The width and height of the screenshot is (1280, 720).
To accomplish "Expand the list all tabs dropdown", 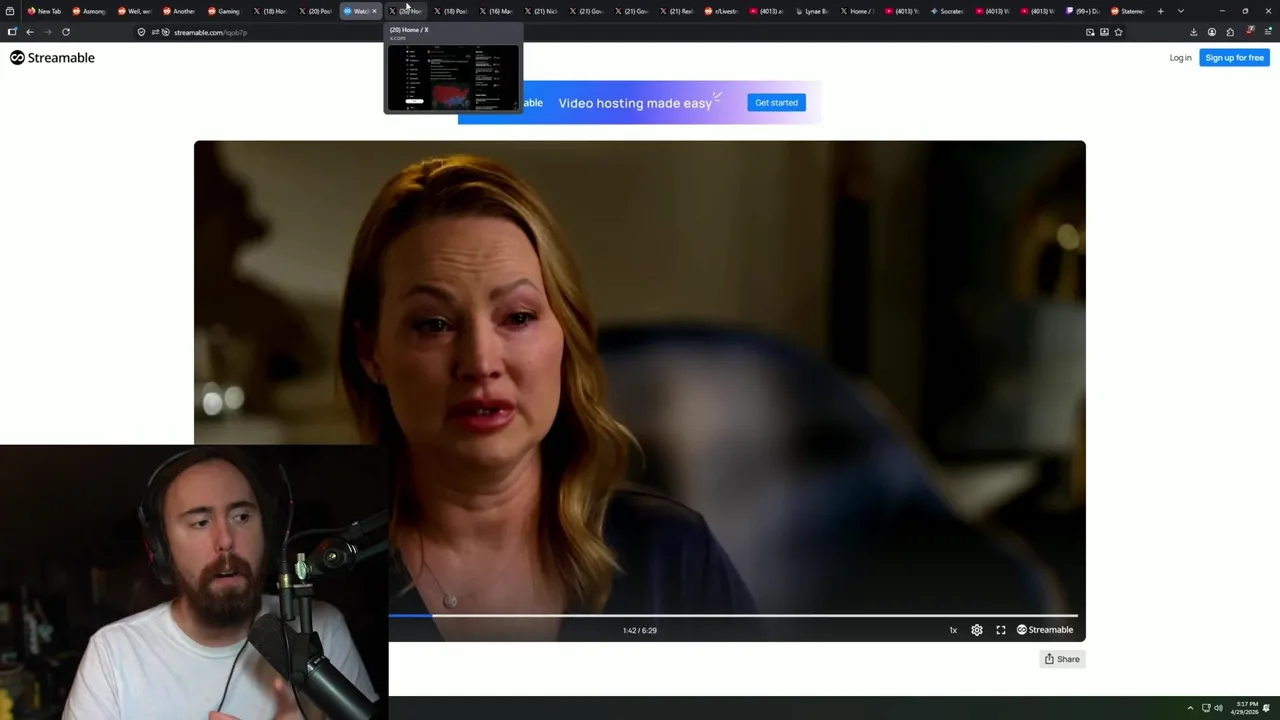I will point(1181,11).
